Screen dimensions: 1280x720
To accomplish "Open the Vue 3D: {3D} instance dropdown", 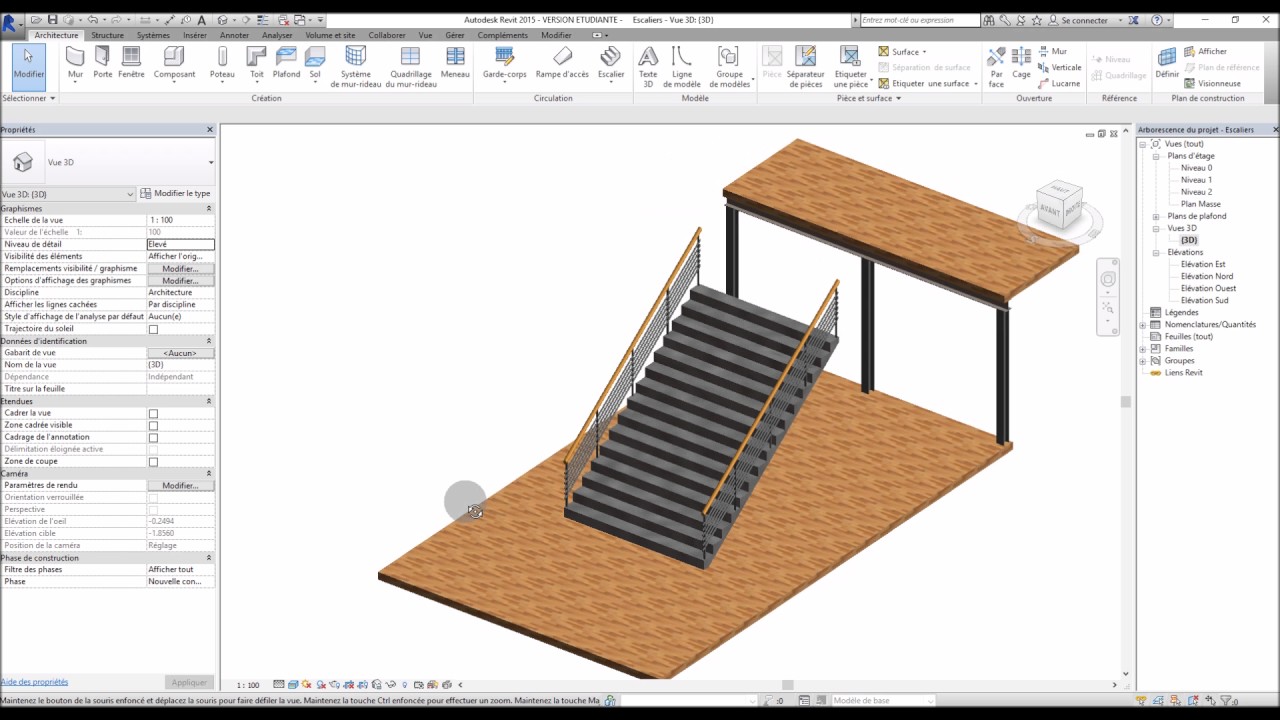I will [x=130, y=194].
